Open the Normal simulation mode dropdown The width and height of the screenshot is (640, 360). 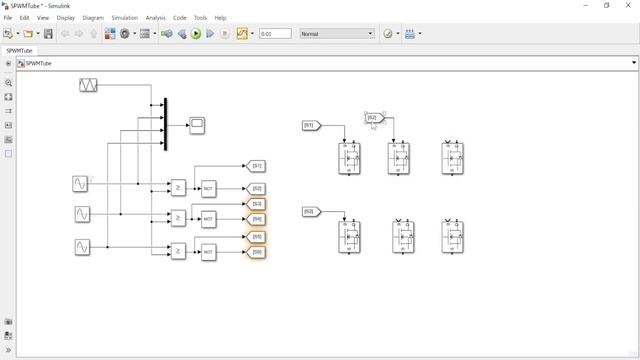pos(337,33)
